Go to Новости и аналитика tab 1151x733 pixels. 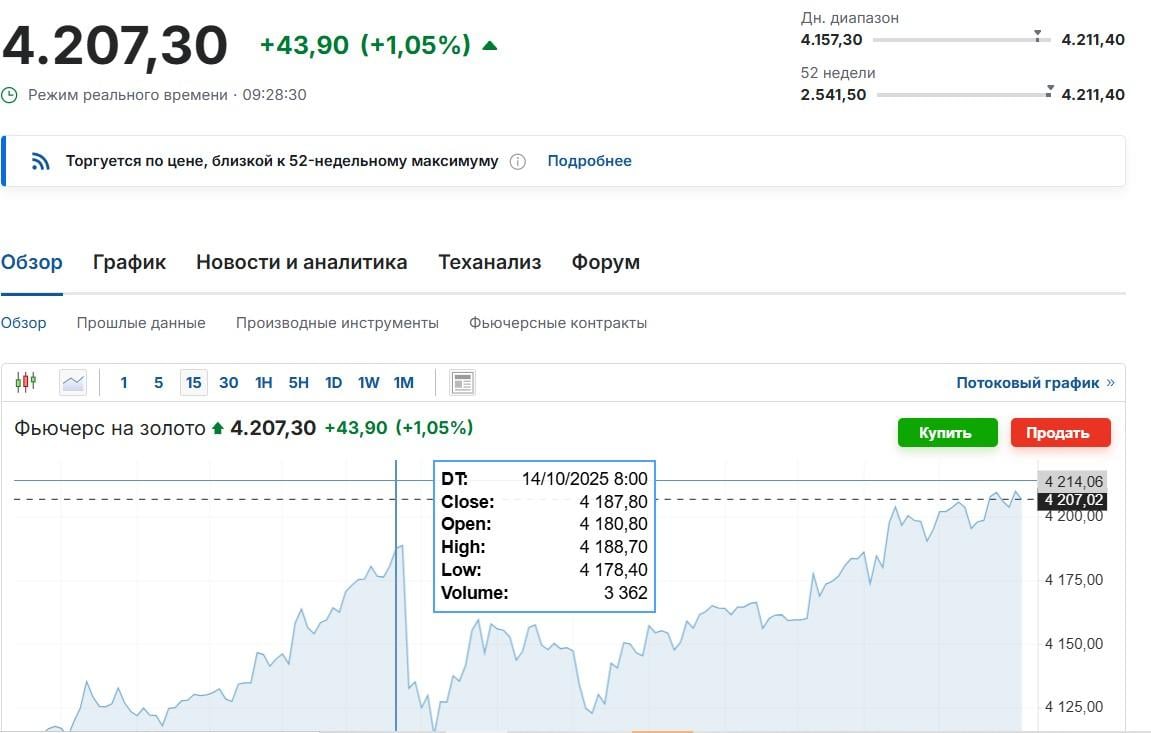coord(301,263)
